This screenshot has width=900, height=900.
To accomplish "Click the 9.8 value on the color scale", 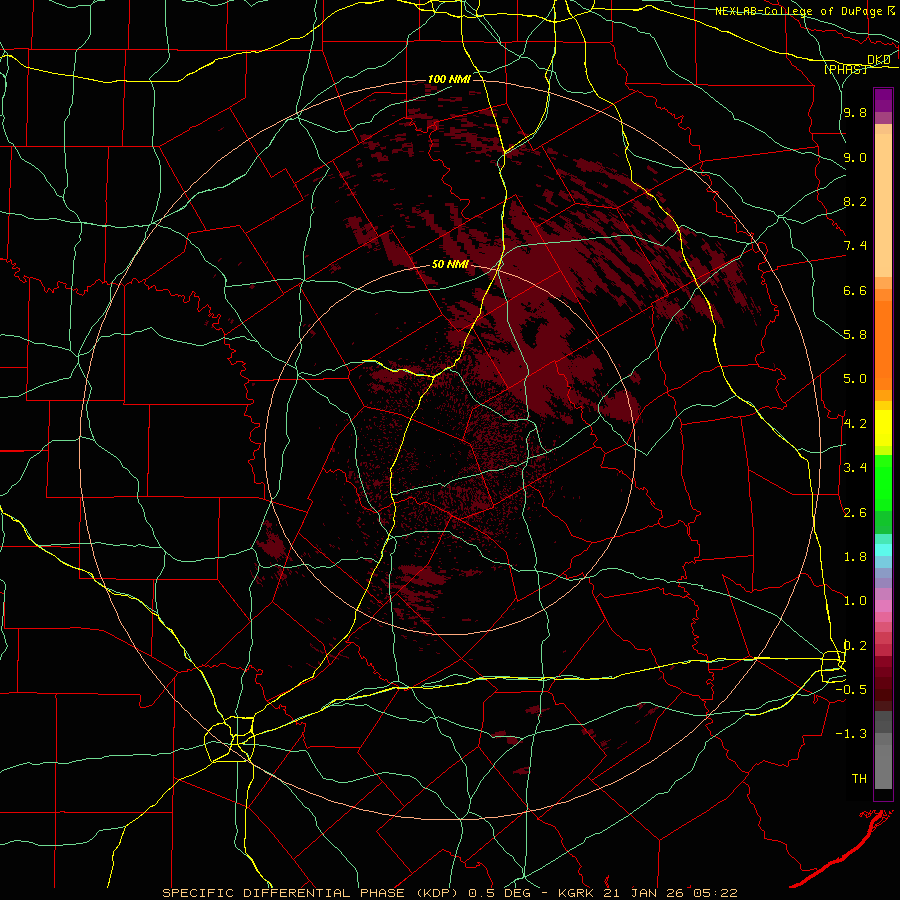I will (855, 112).
